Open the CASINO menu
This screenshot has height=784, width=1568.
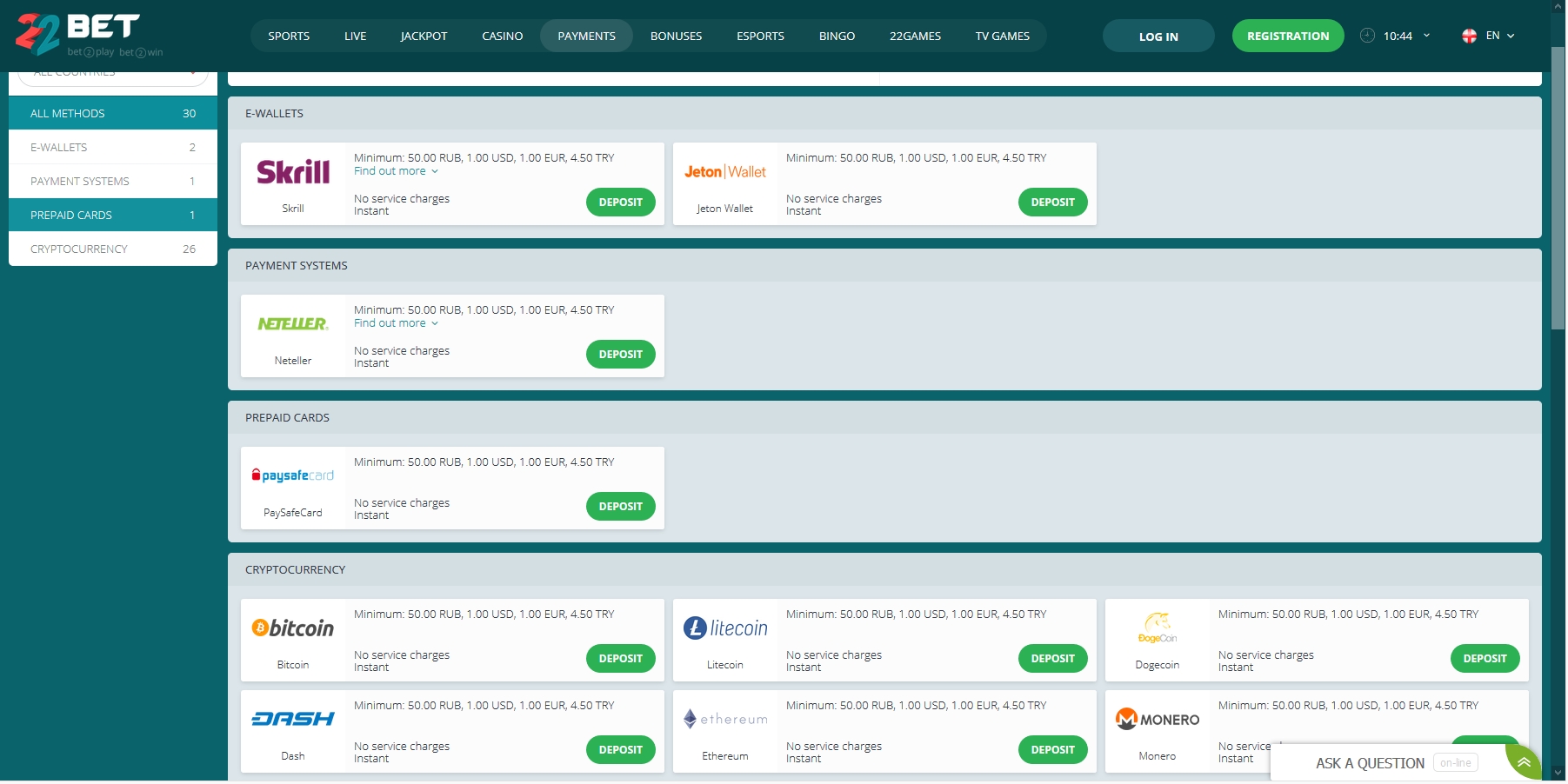point(503,36)
